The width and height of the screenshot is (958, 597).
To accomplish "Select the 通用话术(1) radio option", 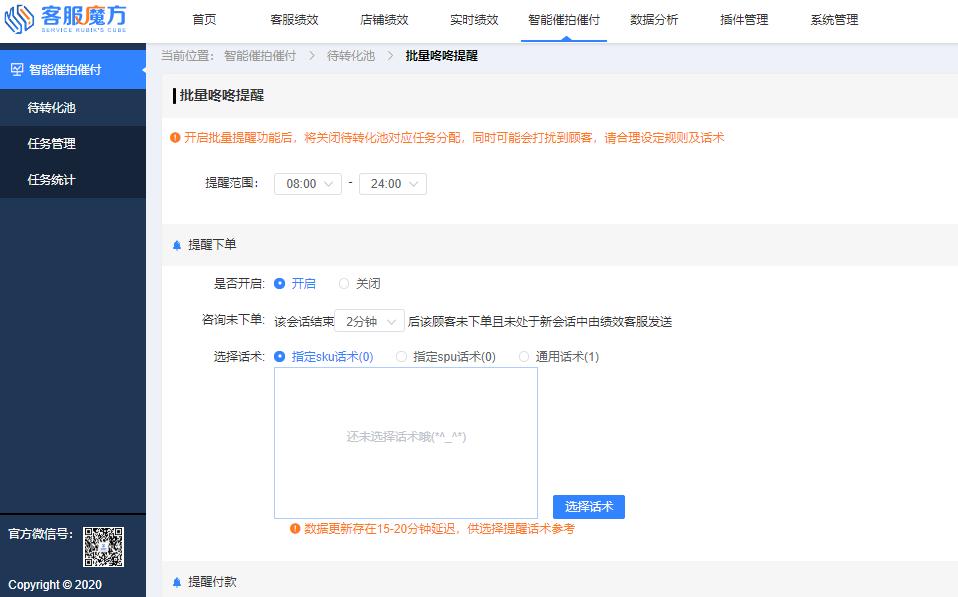I will (x=524, y=356).
